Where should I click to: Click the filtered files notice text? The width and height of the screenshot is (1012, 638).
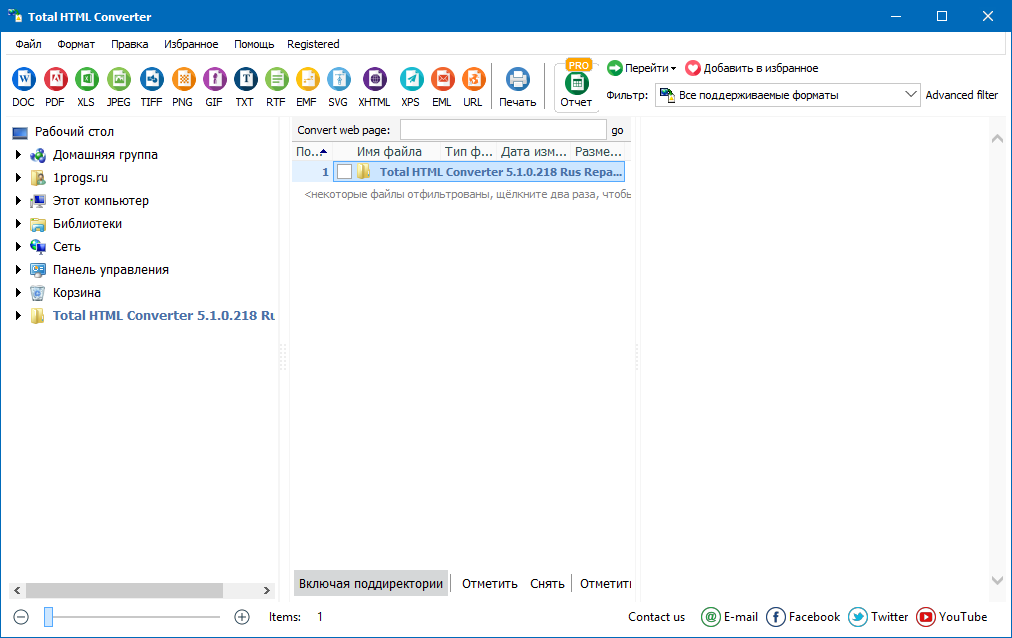pos(467,194)
